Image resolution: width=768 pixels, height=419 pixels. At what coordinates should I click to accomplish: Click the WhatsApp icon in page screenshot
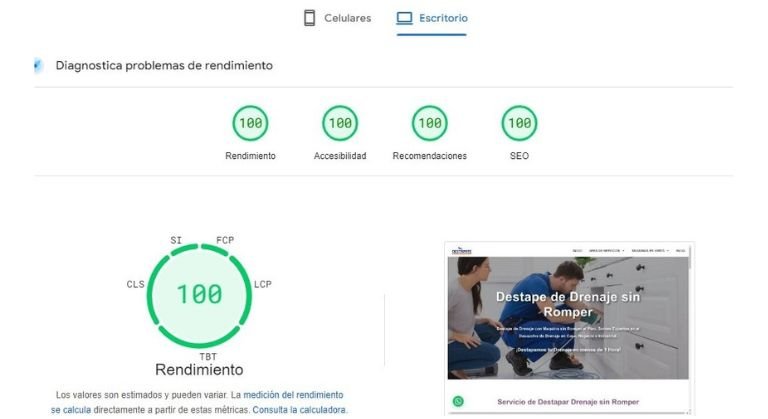[x=458, y=401]
